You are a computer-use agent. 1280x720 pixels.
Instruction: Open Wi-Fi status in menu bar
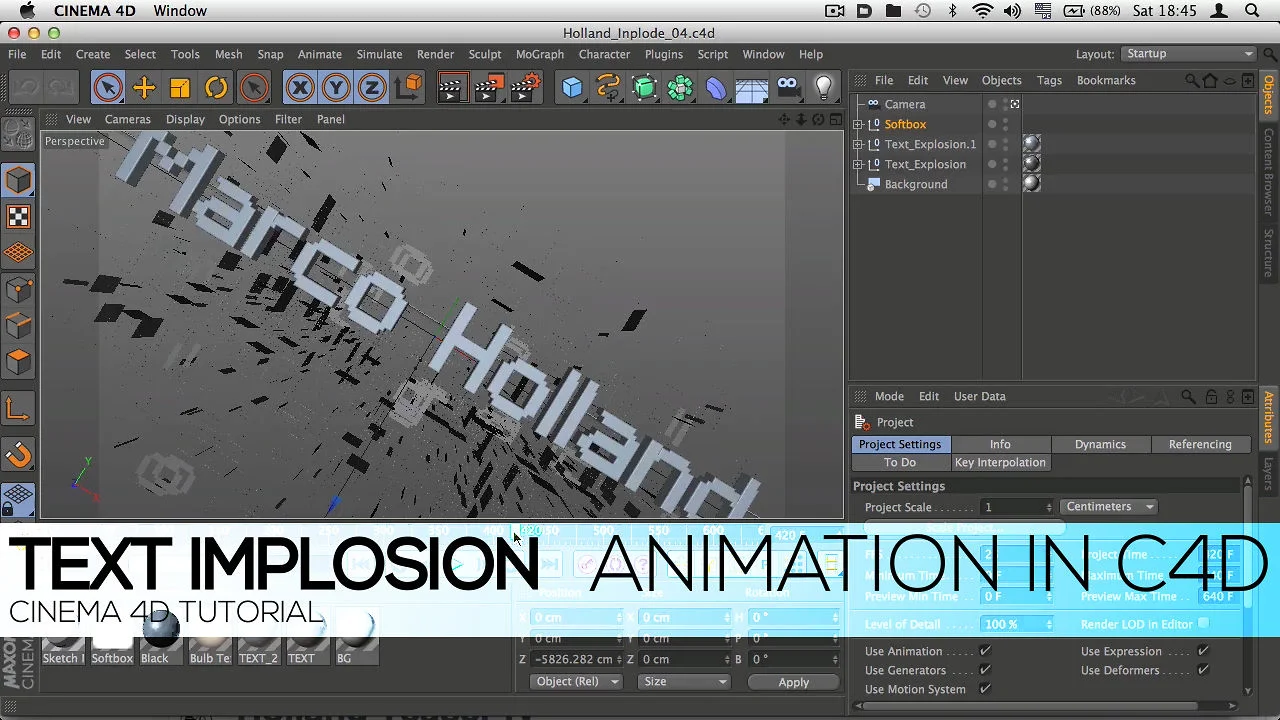click(982, 11)
